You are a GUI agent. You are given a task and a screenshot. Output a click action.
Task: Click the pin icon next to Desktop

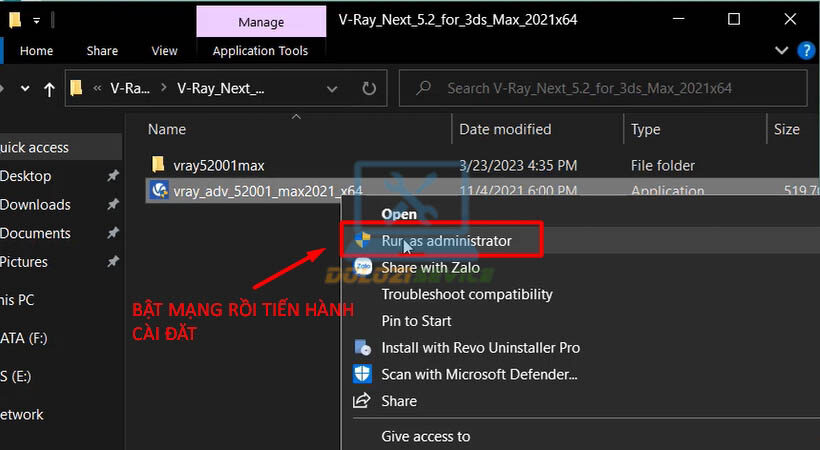113,176
